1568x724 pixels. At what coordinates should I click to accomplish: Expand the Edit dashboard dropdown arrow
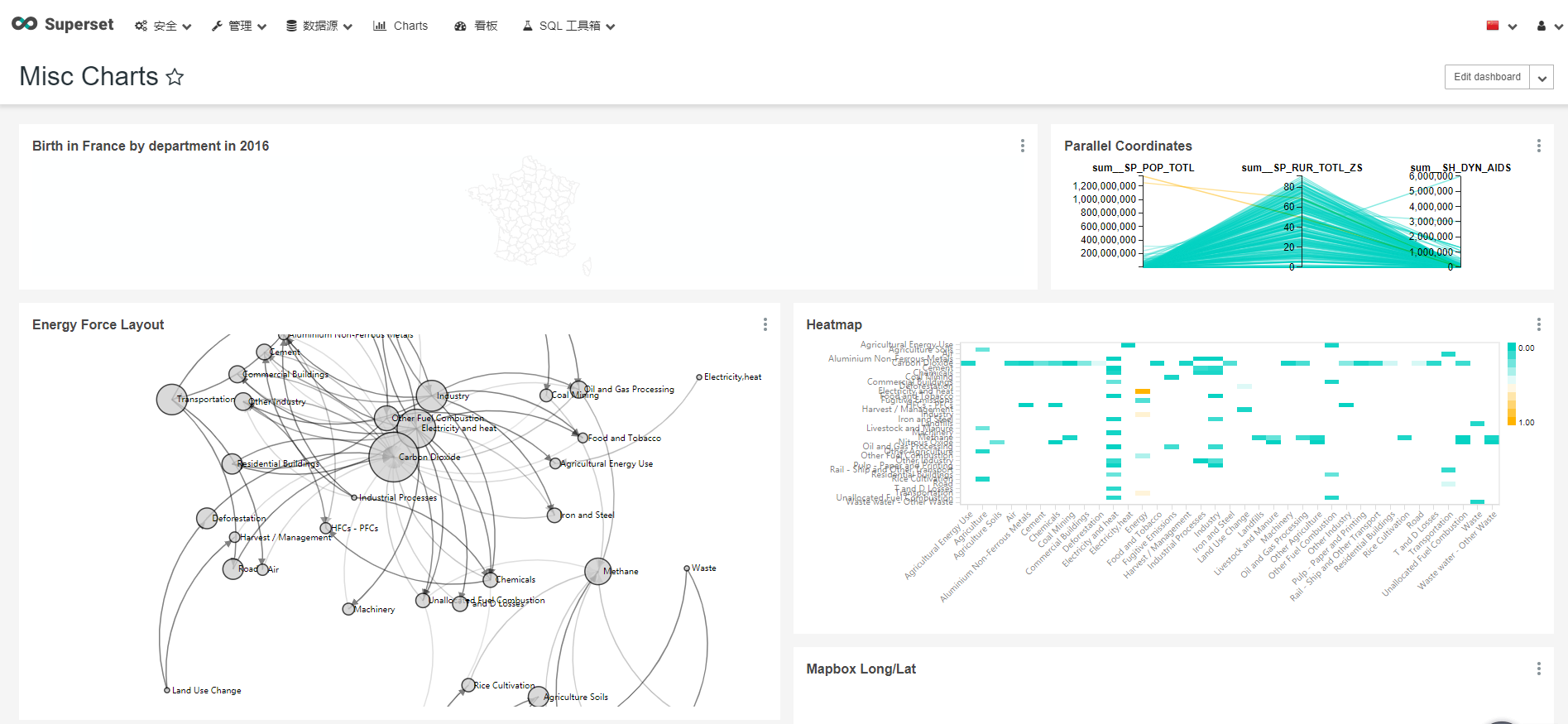tap(1542, 77)
